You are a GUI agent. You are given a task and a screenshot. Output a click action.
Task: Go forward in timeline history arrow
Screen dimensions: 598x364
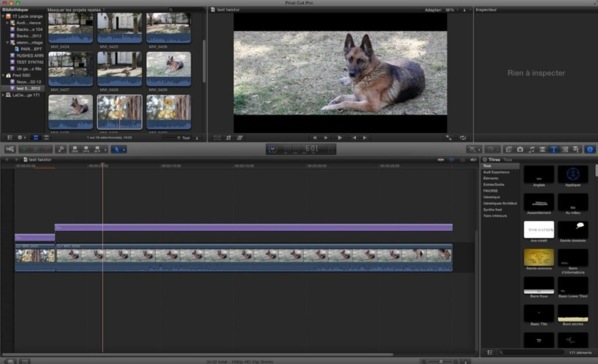(x=16, y=159)
